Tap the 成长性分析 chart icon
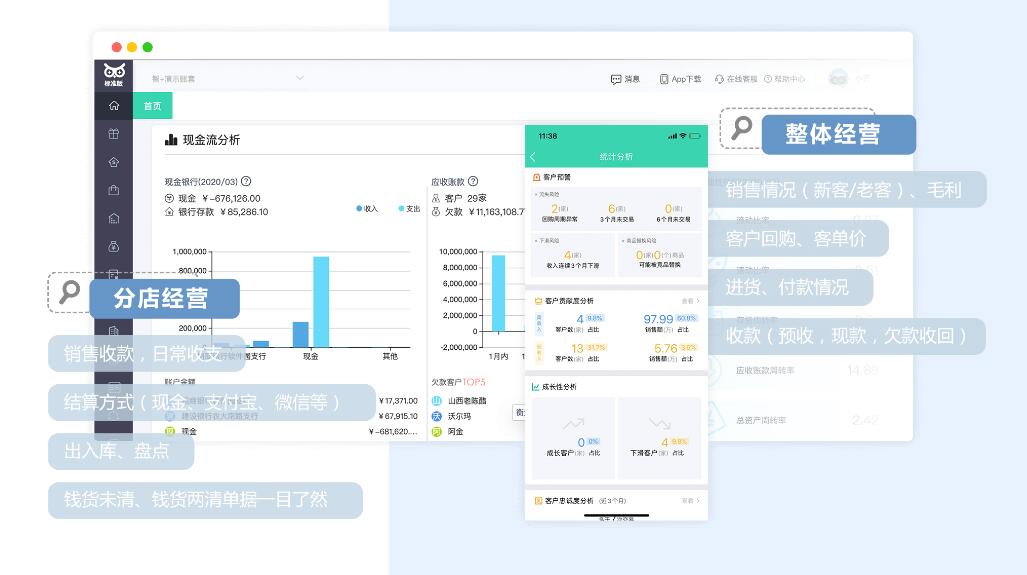The height and width of the screenshot is (575, 1027). 536,387
